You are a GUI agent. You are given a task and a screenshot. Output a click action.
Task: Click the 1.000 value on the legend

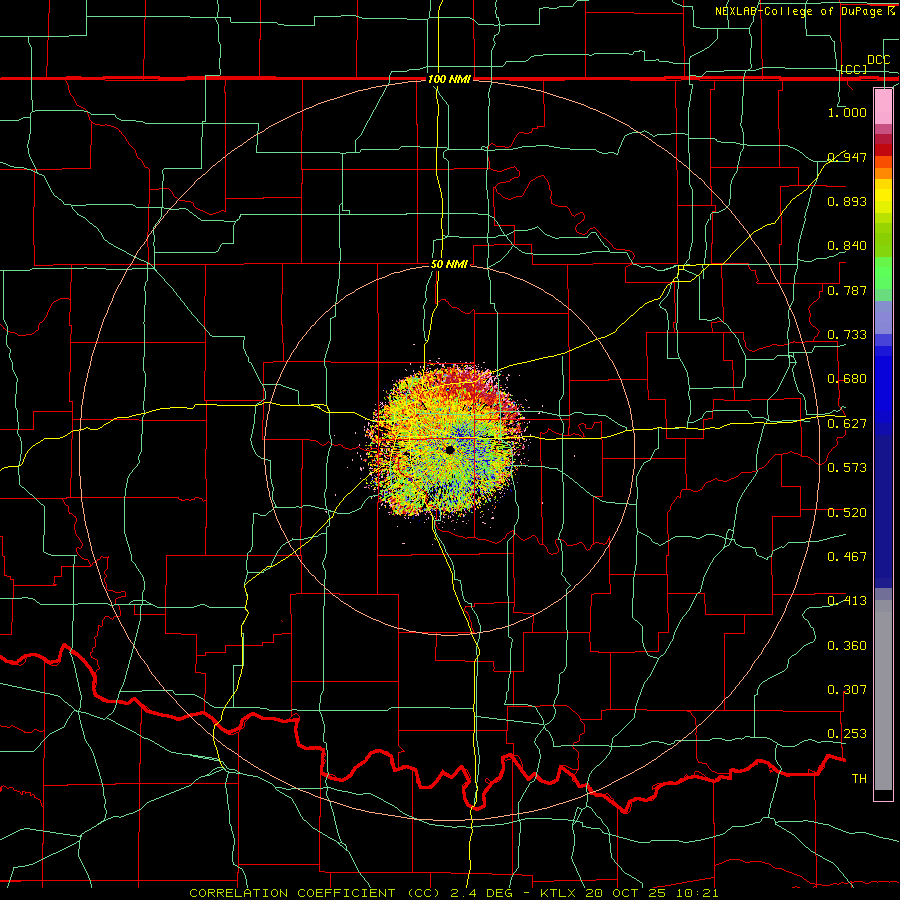point(847,112)
